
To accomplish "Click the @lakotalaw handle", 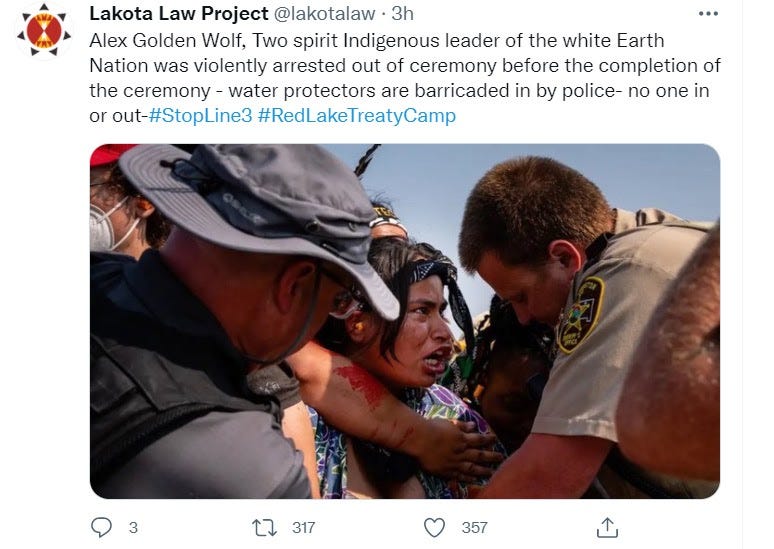I will pyautogui.click(x=324, y=14).
